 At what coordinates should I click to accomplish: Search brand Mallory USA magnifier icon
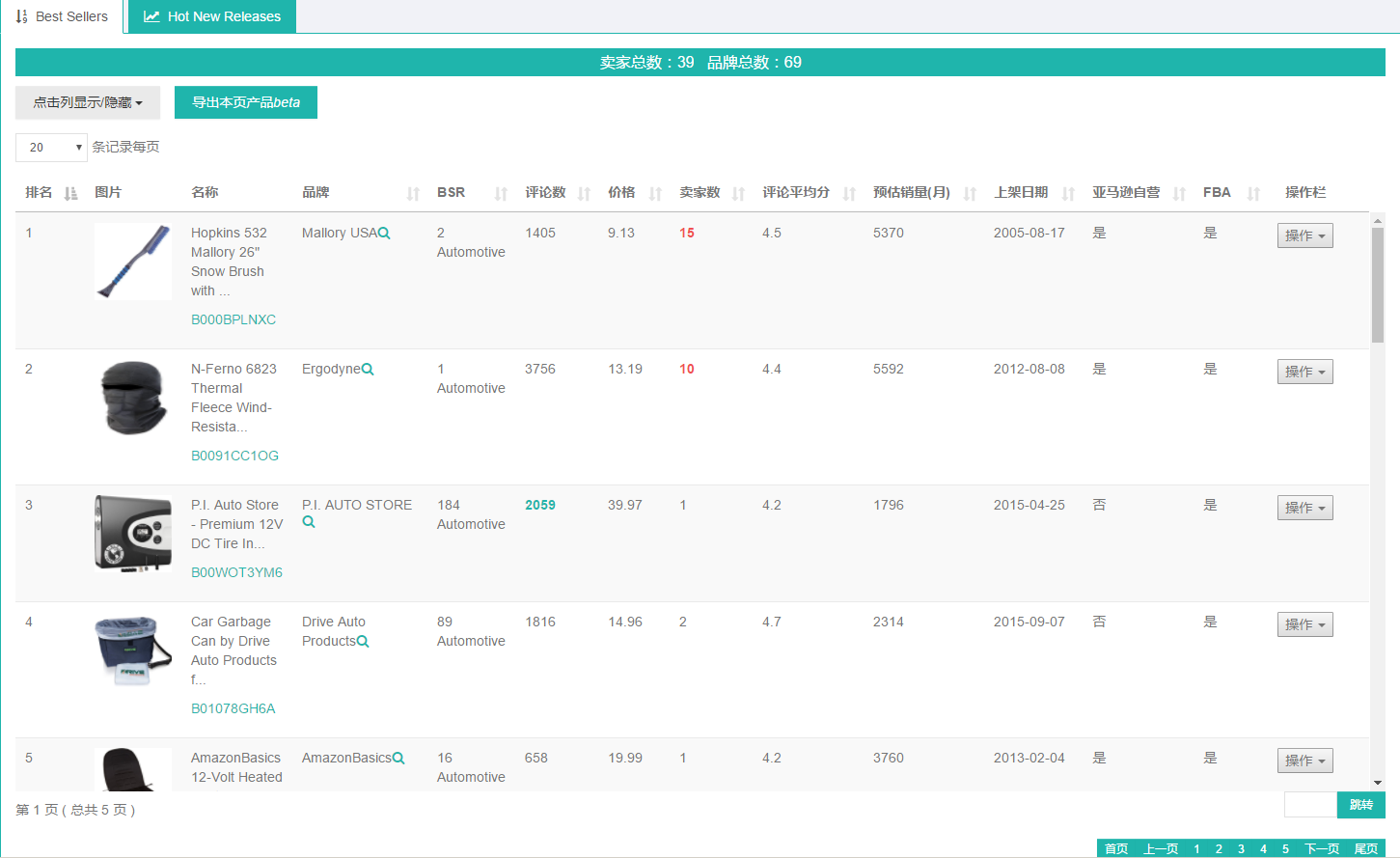pyautogui.click(x=384, y=233)
